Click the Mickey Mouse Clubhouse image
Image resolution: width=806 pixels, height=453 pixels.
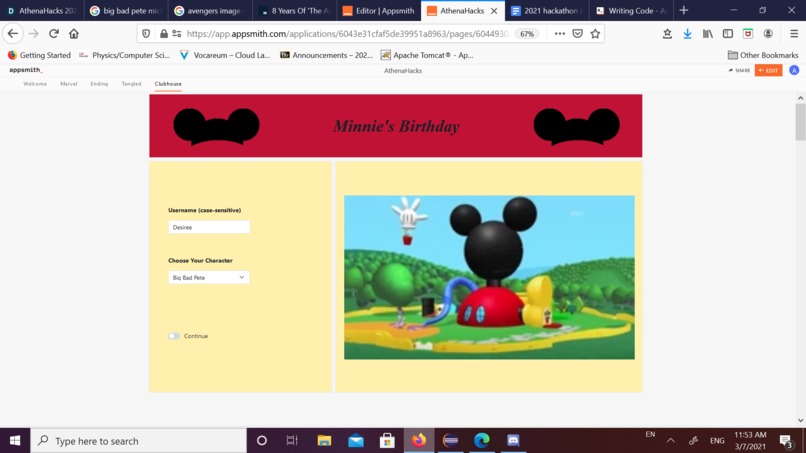(x=489, y=277)
